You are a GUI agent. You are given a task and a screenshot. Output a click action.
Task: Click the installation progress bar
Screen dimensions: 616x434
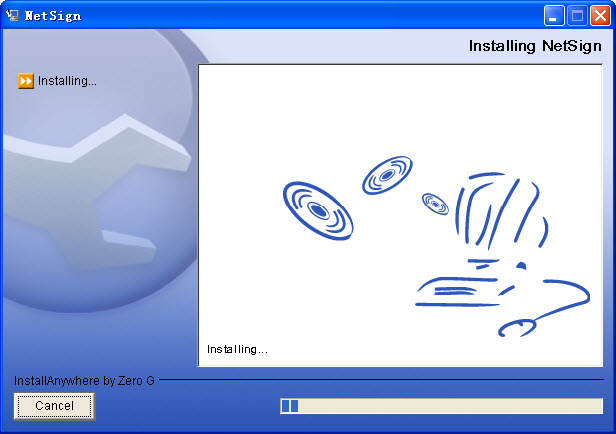(x=441, y=406)
